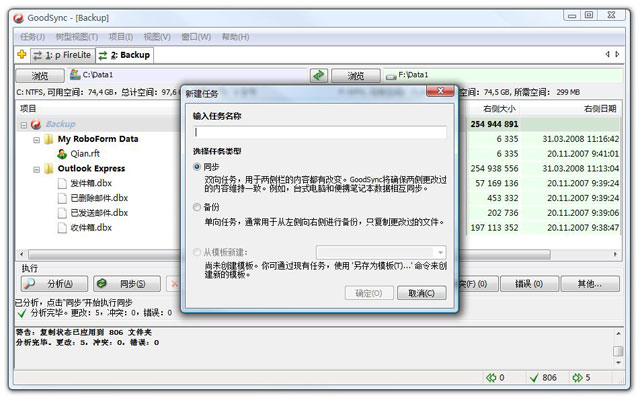640x400 pixels.
Task: Select the 备份 task type radio button
Action: [197, 207]
